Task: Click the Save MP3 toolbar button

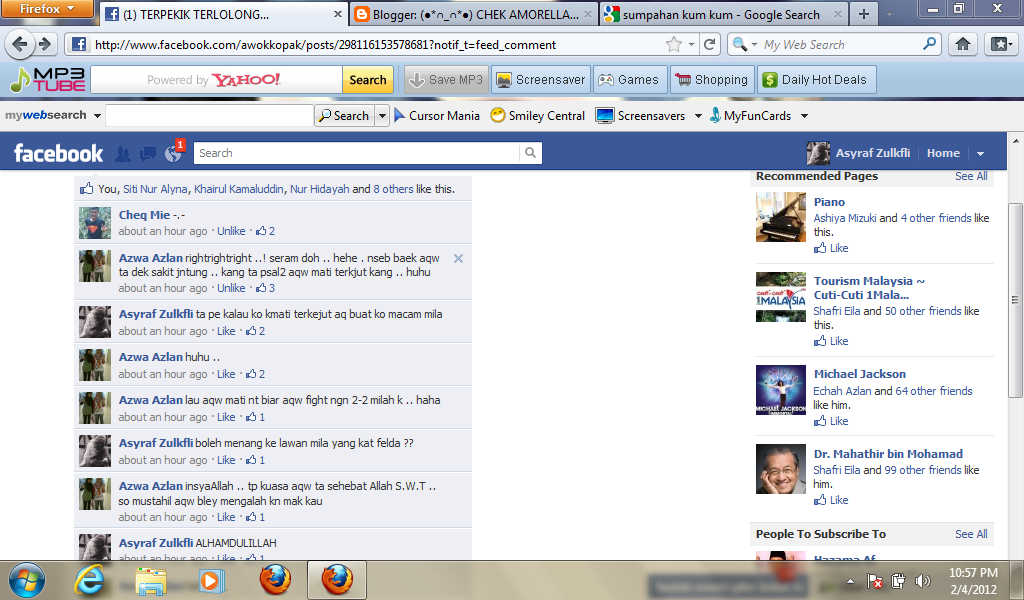Action: pos(446,80)
